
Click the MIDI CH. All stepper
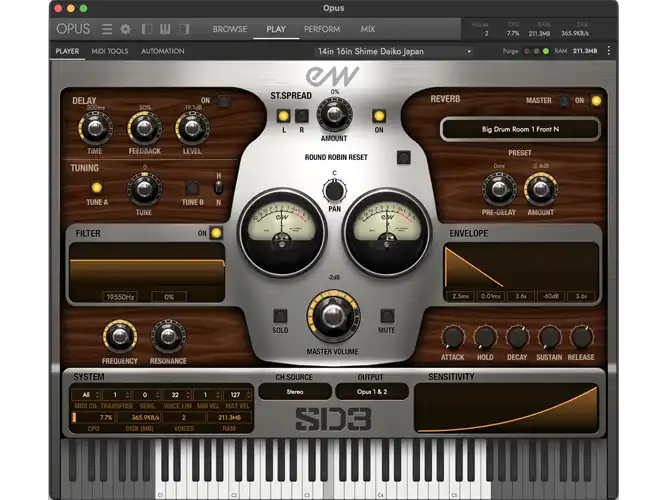pyautogui.click(x=86, y=395)
